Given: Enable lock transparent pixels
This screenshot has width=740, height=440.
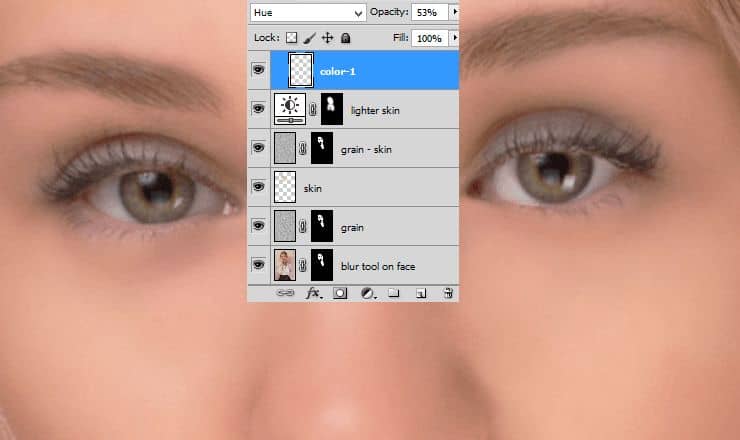Looking at the screenshot, I should coord(292,38).
